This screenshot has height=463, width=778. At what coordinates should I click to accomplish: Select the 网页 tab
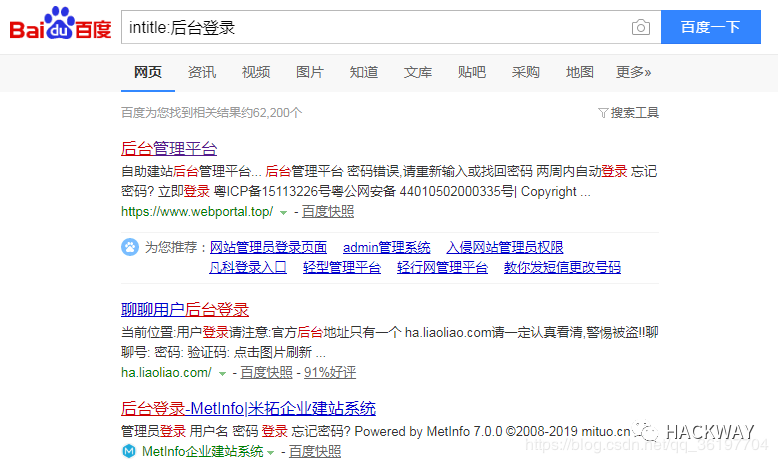tap(148, 72)
